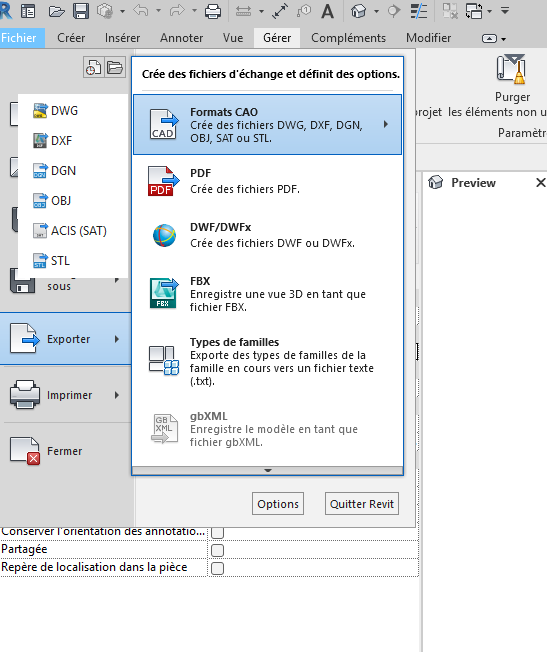Close the Preview panel
The height and width of the screenshot is (652, 547).
click(x=540, y=182)
